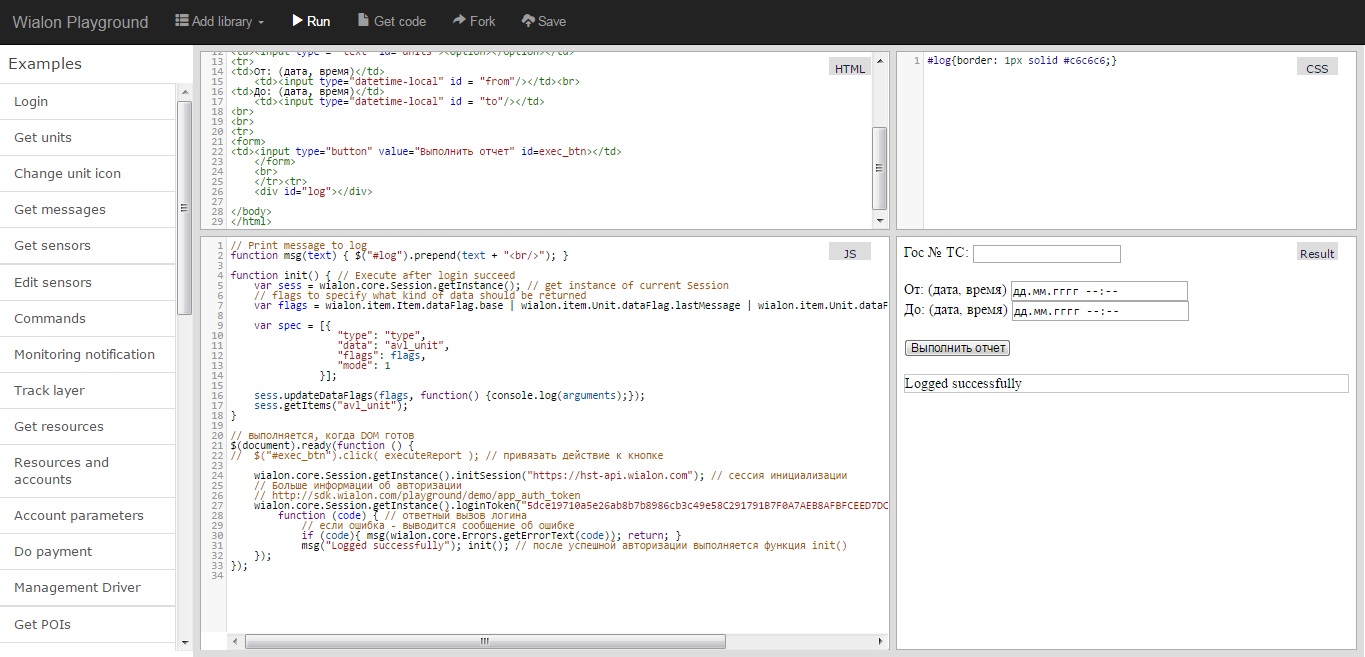Viewport: 1365px width, 657px height.
Task: Click the 'Выполнить отчет' button
Action: [x=957, y=348]
